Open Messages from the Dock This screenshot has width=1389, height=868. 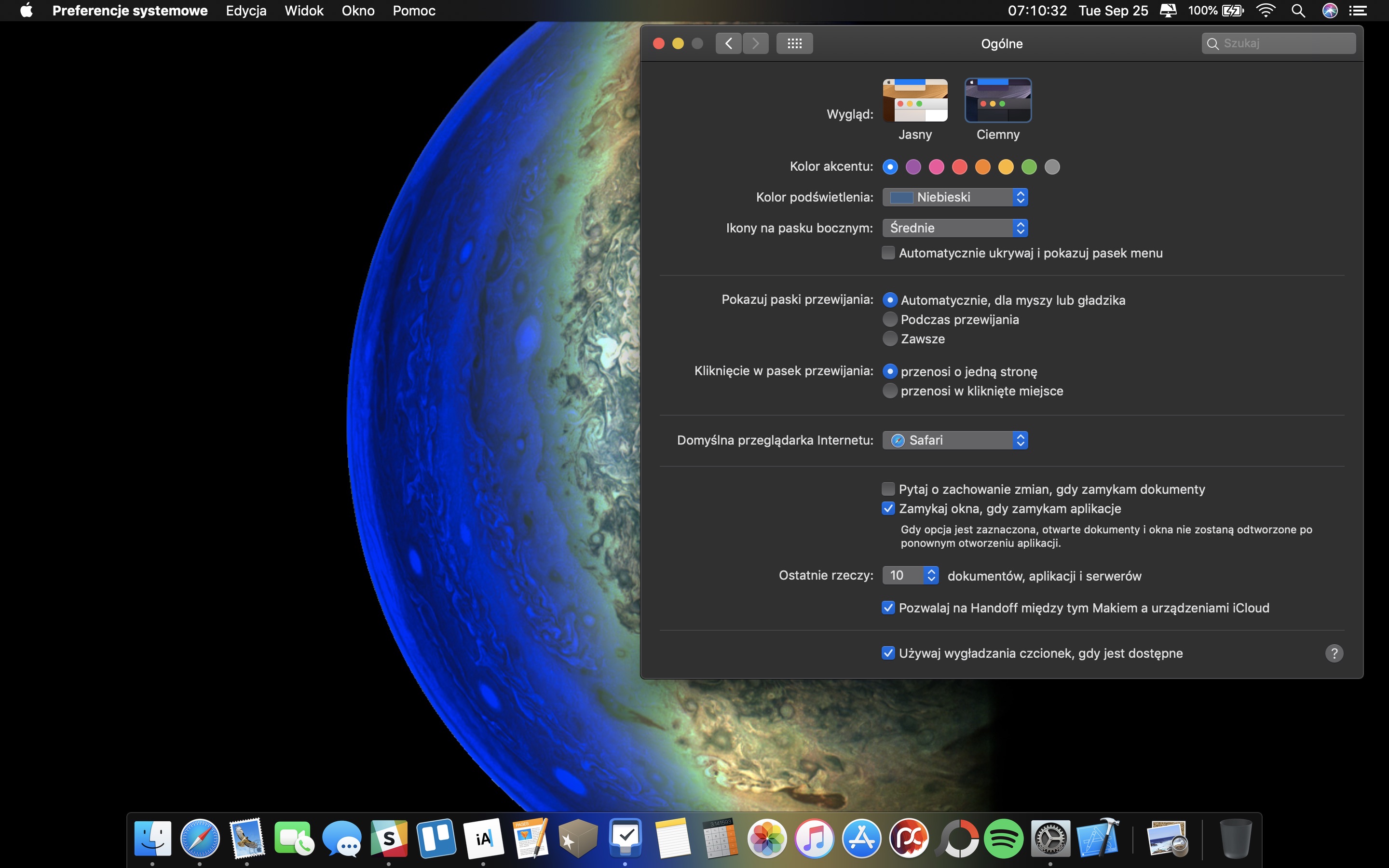[341, 839]
